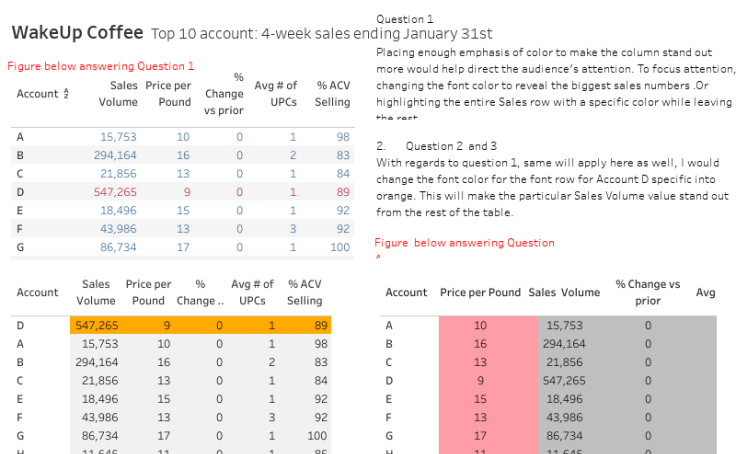The width and height of the screenshot is (736, 454).
Task: Click the red 'Figure below answering Question 1' caption
Action: [100, 66]
